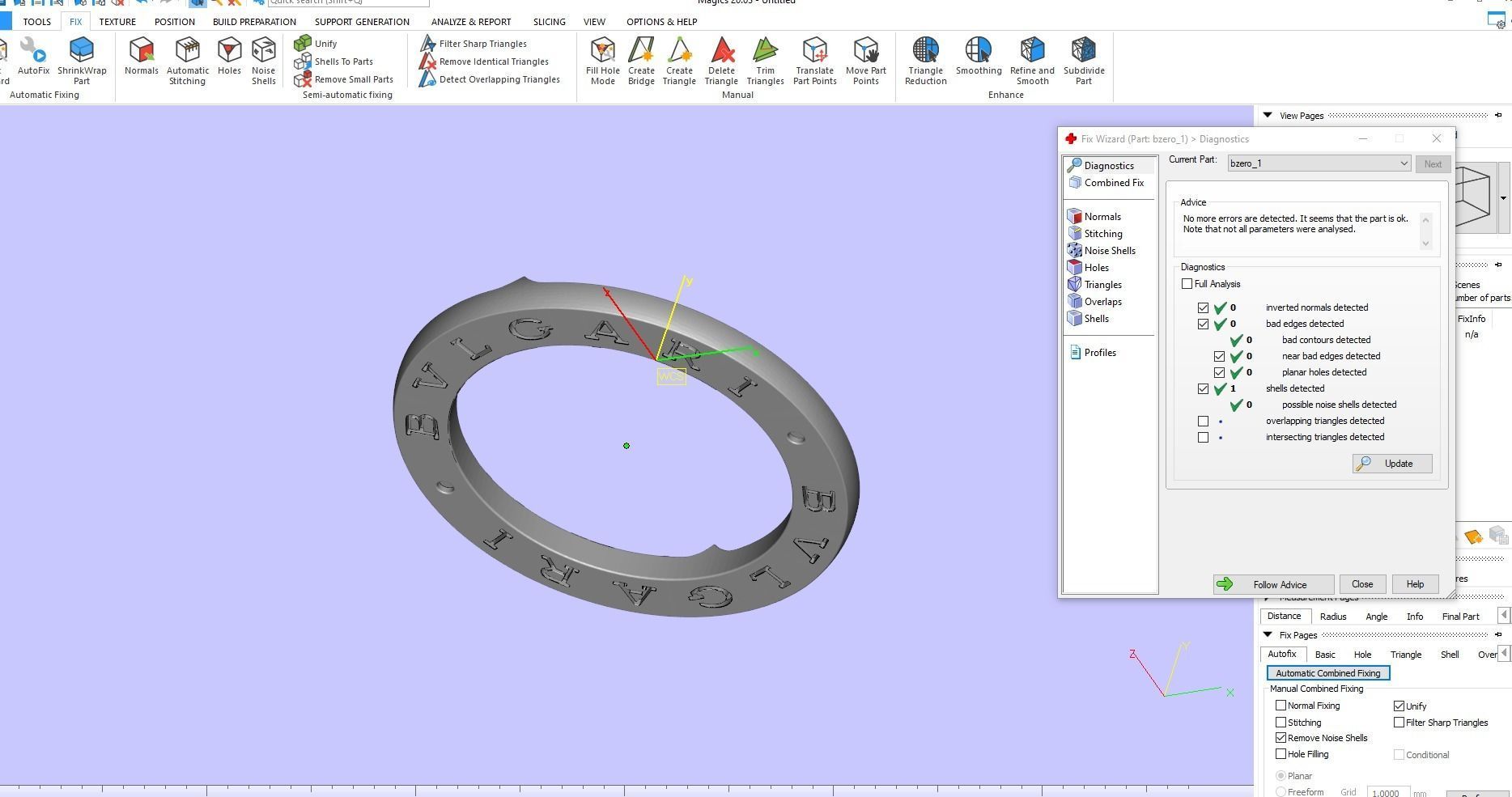This screenshot has width=1512, height=797.
Task: Open Subdivide Part tool
Action: 1084,61
